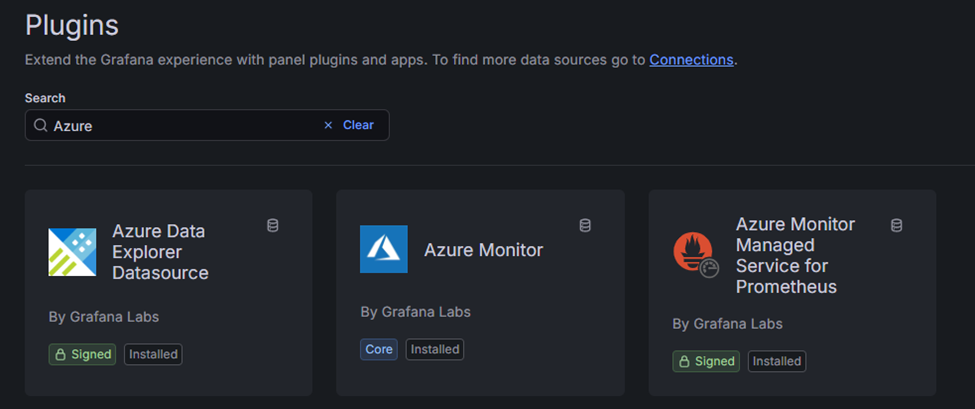
Task: Focus the plugin search field containing Azure
Action: tap(180, 126)
